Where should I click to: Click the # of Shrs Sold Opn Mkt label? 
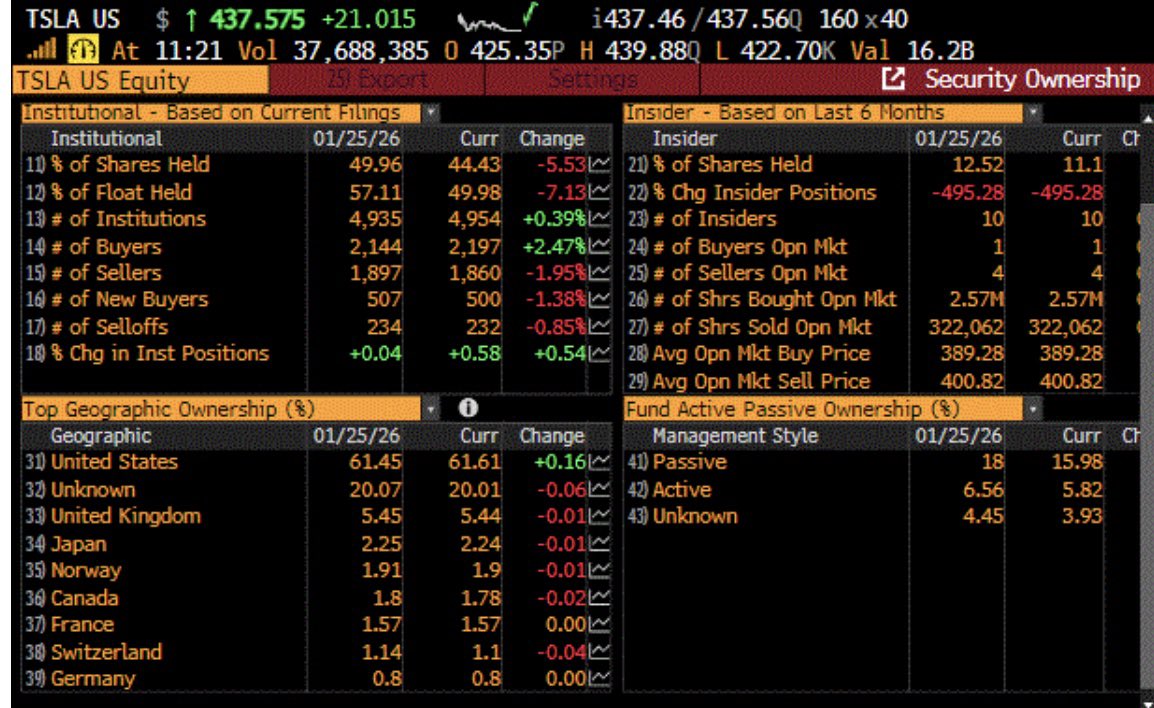click(762, 327)
